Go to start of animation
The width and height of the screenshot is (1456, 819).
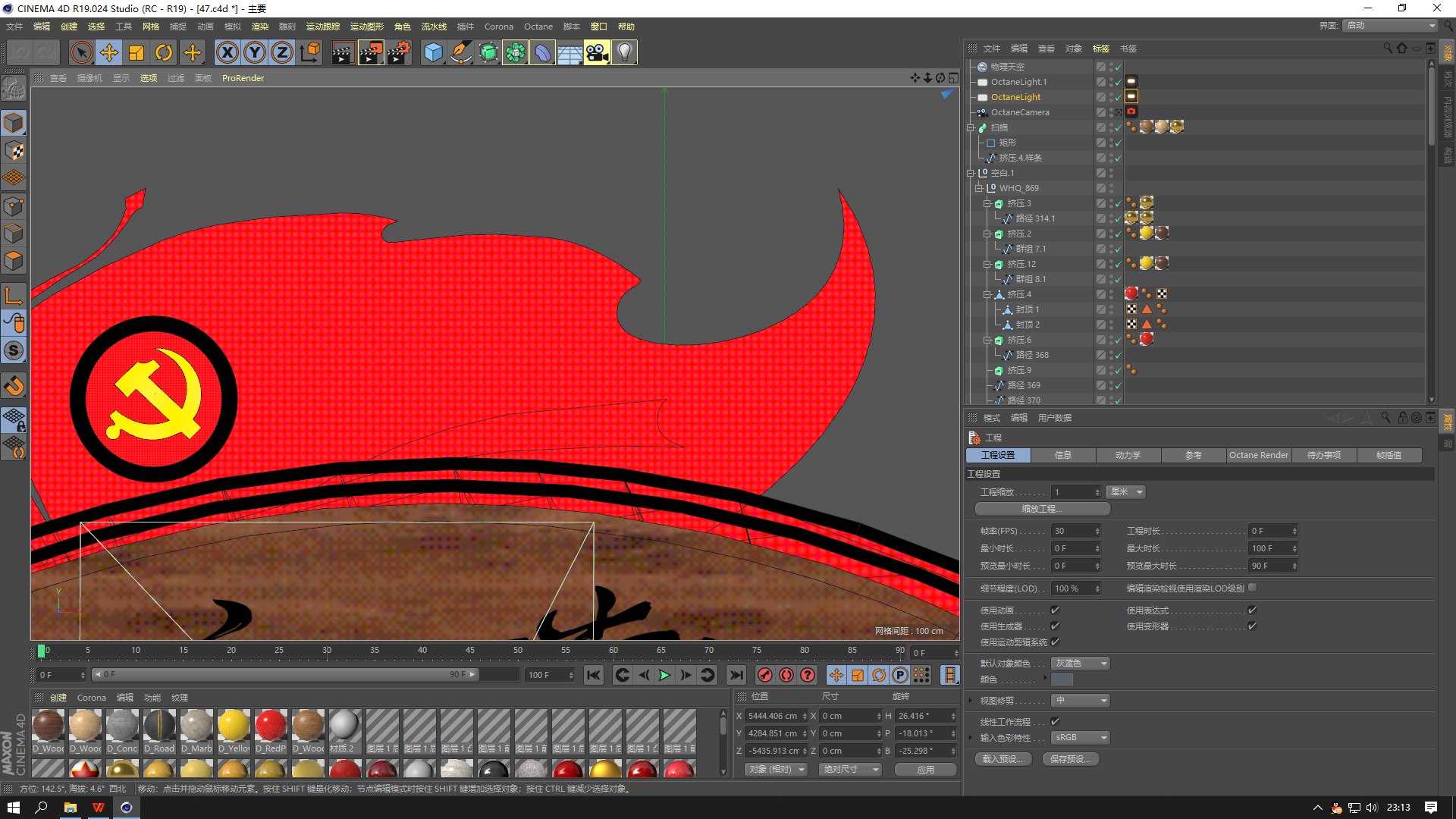tap(594, 675)
